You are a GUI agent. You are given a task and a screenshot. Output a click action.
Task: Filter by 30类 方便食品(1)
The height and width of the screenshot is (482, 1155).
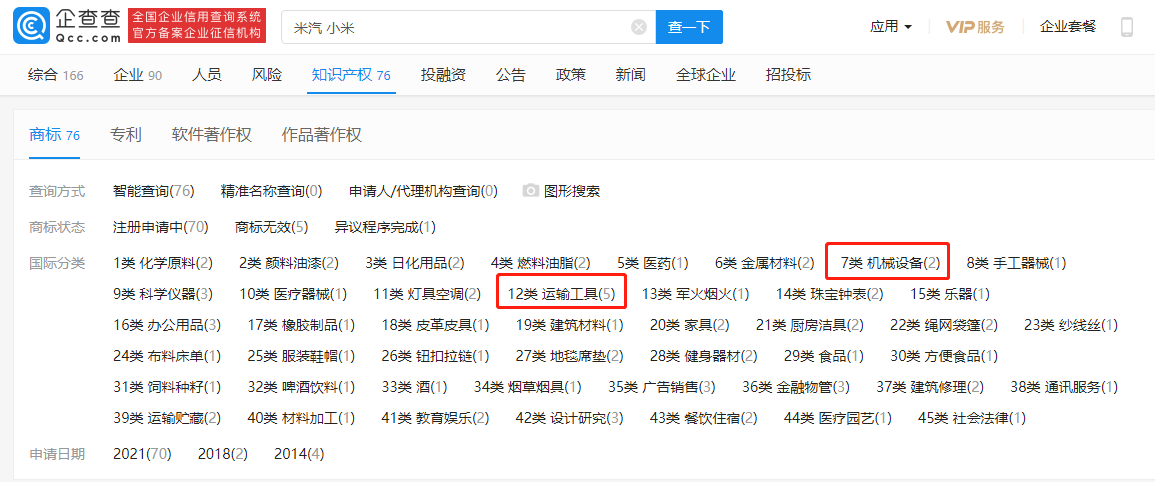click(x=945, y=357)
